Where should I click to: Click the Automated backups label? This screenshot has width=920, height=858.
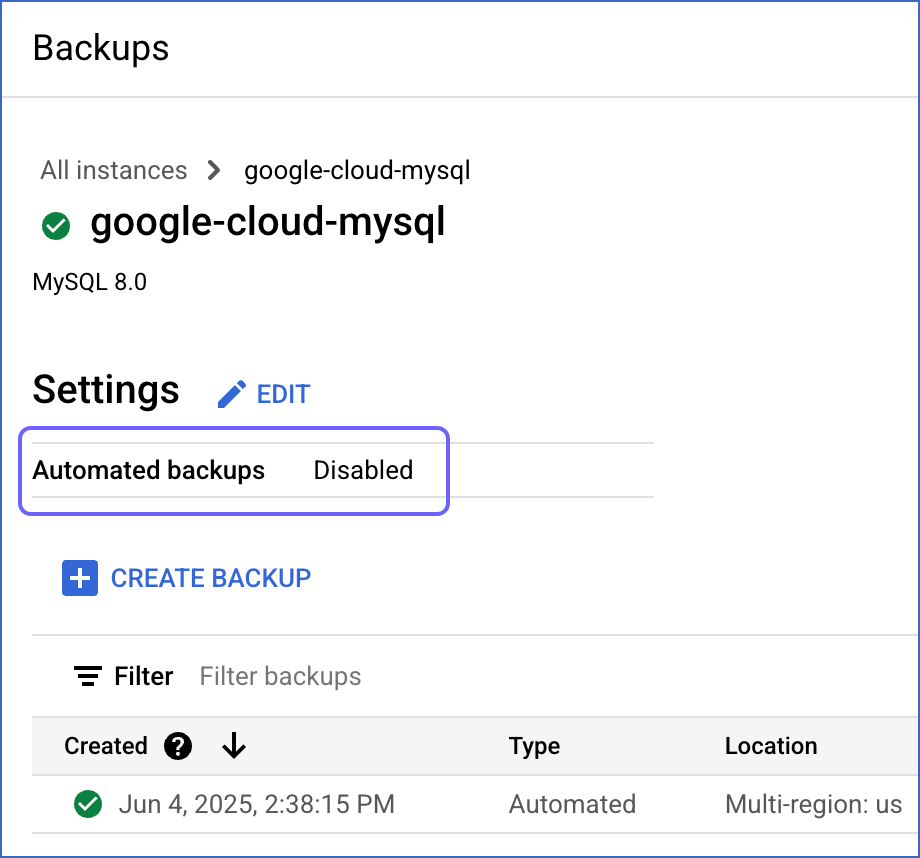point(148,471)
